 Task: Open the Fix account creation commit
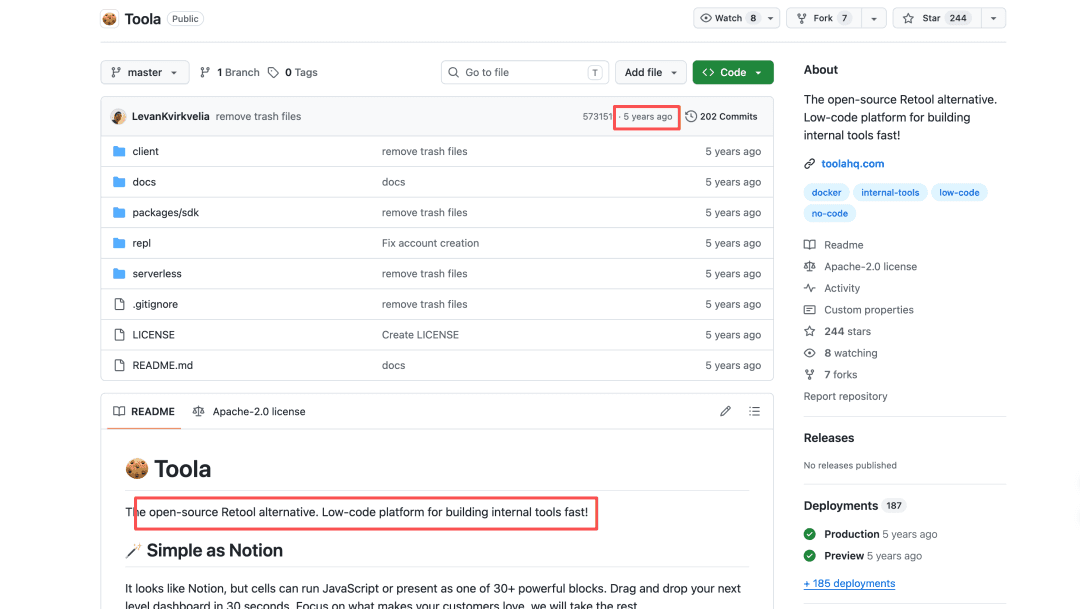coord(430,243)
